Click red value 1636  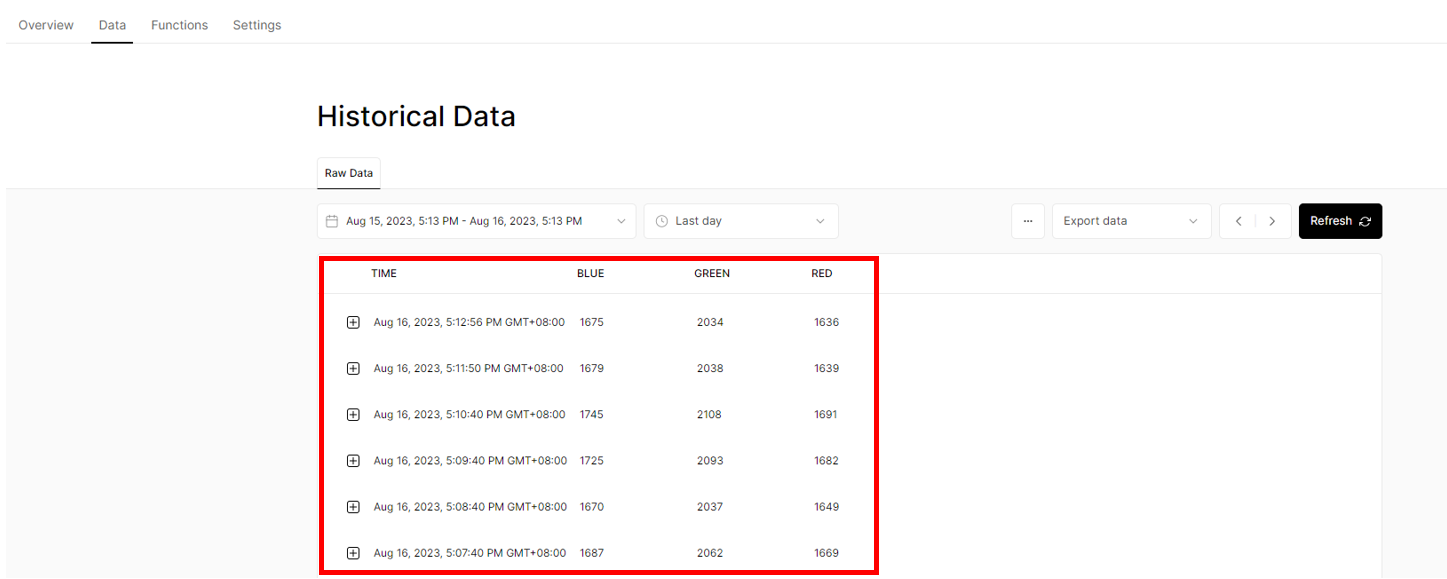[827, 322]
